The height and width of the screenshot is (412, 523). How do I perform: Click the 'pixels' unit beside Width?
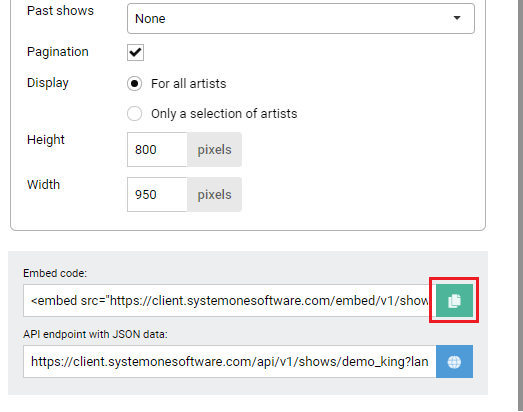pyautogui.click(x=214, y=194)
